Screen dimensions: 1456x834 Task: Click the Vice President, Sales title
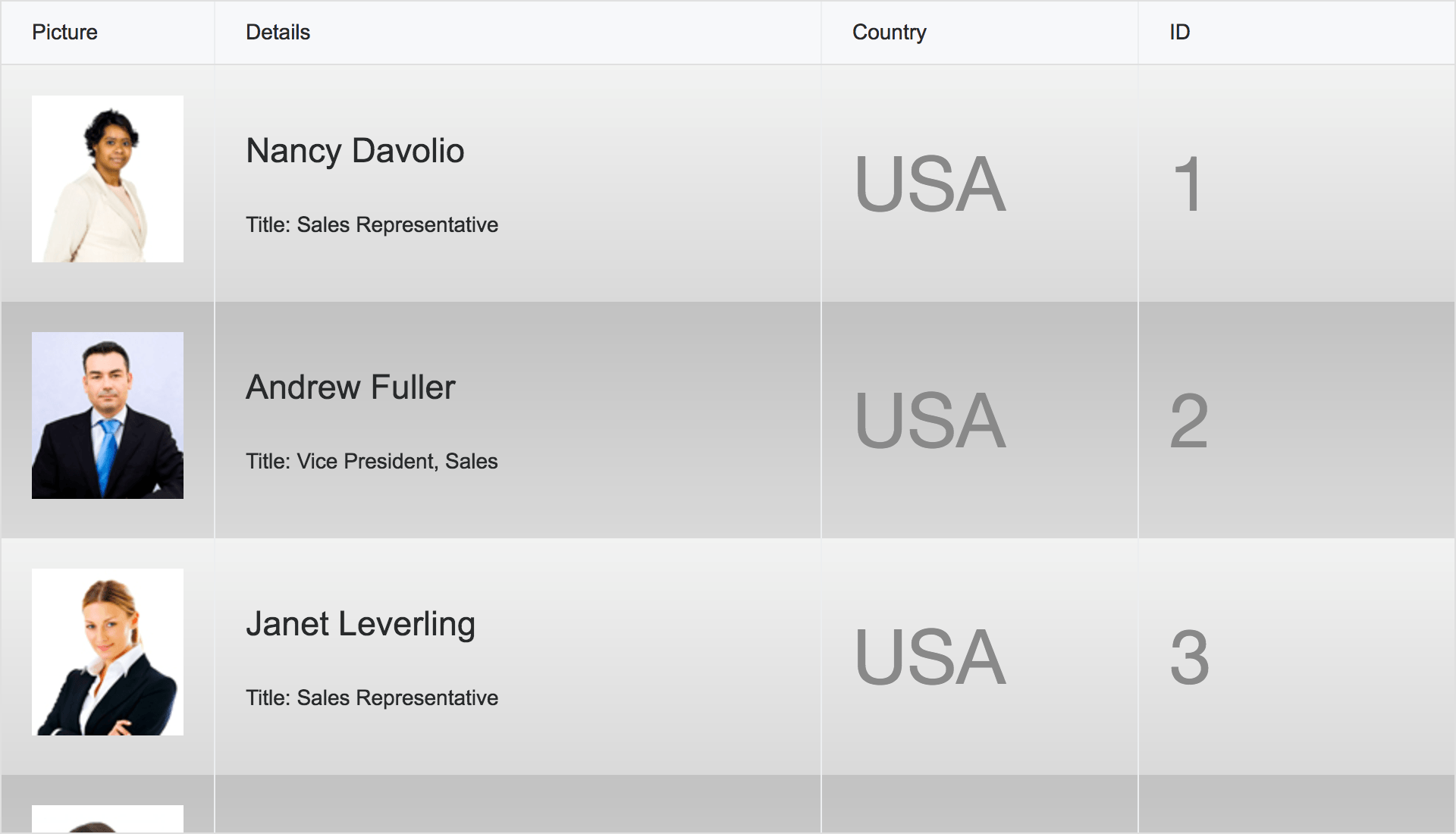(372, 462)
